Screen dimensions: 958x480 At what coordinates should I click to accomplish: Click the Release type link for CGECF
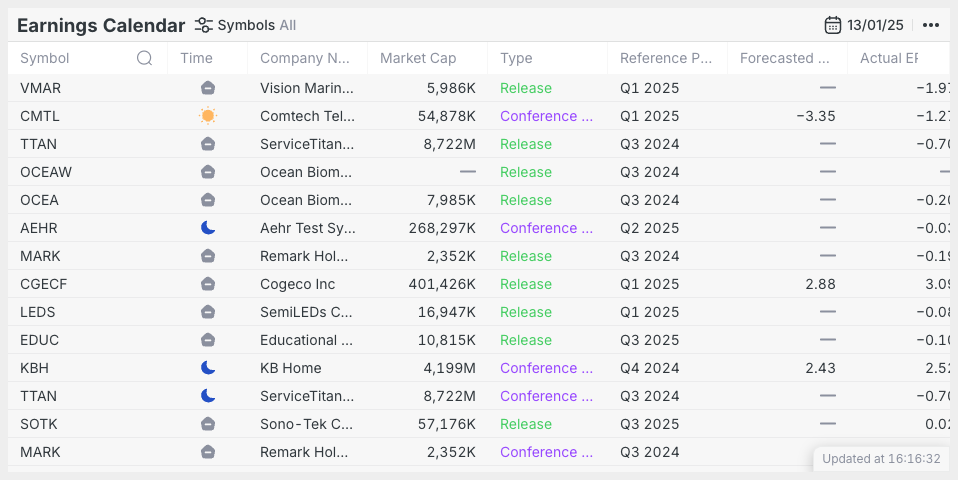(x=526, y=284)
